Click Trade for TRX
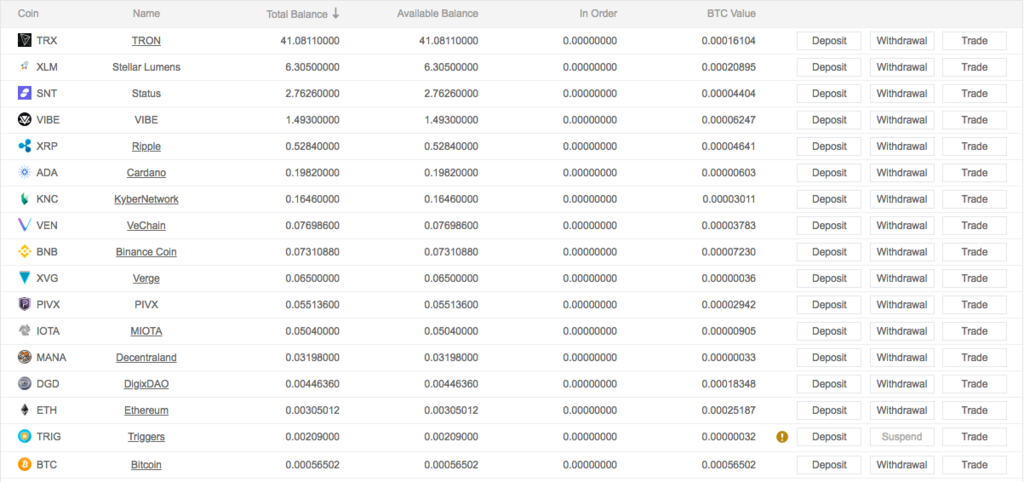The width and height of the screenshot is (1024, 482). [x=974, y=40]
